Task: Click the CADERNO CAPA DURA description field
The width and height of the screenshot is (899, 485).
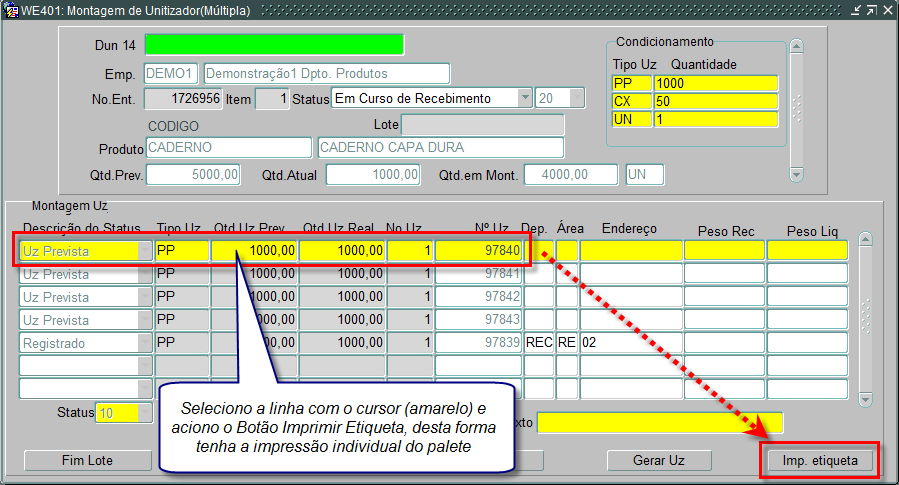Action: pyautogui.click(x=441, y=147)
